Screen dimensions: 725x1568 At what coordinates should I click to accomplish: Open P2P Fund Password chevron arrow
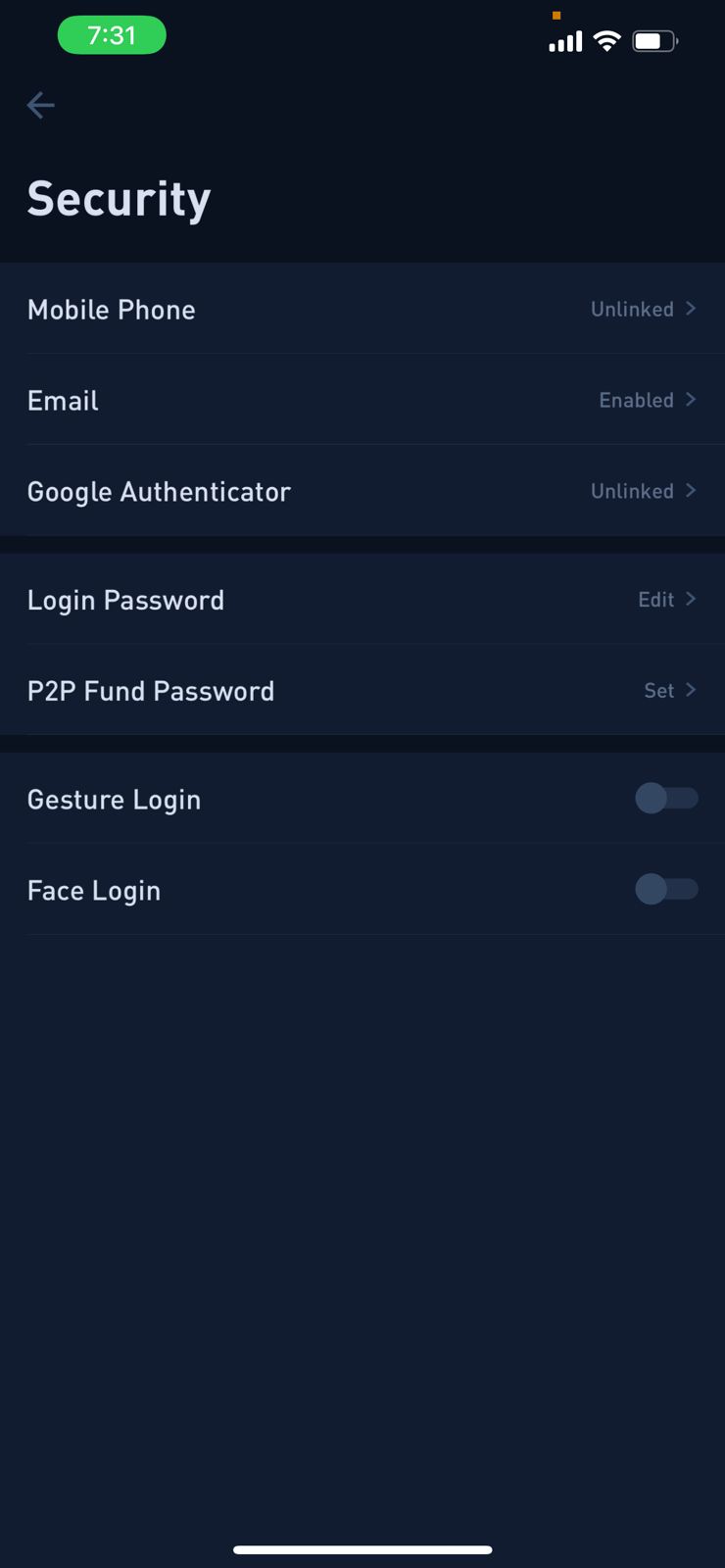click(x=691, y=690)
